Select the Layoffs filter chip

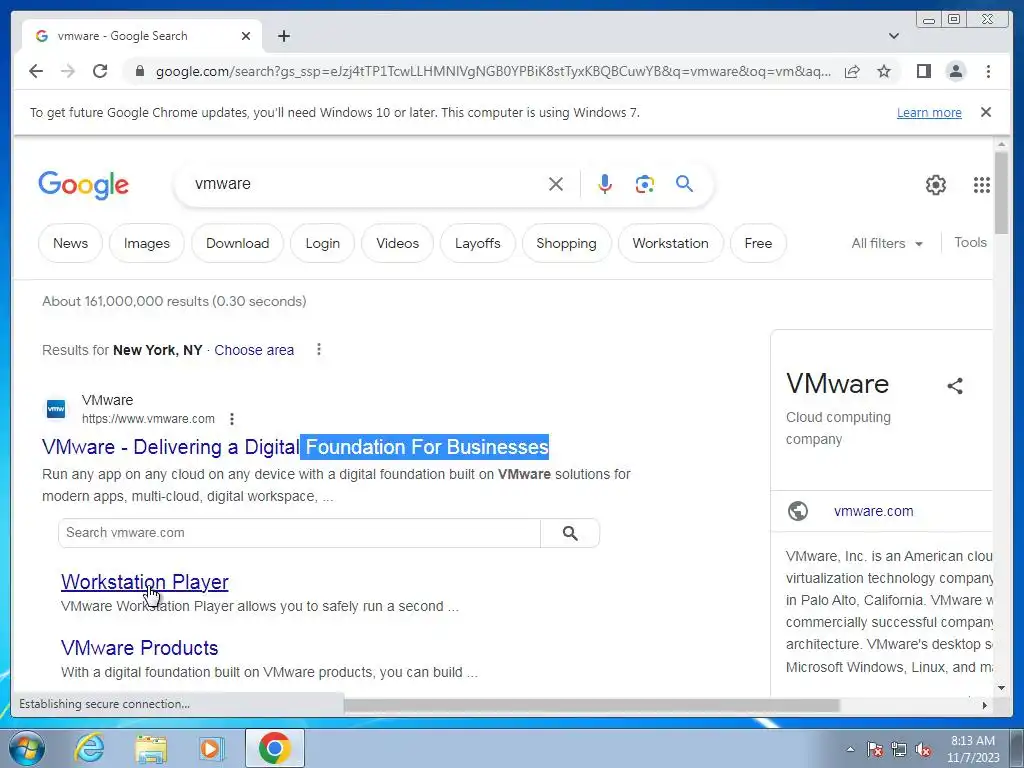pyautogui.click(x=478, y=243)
